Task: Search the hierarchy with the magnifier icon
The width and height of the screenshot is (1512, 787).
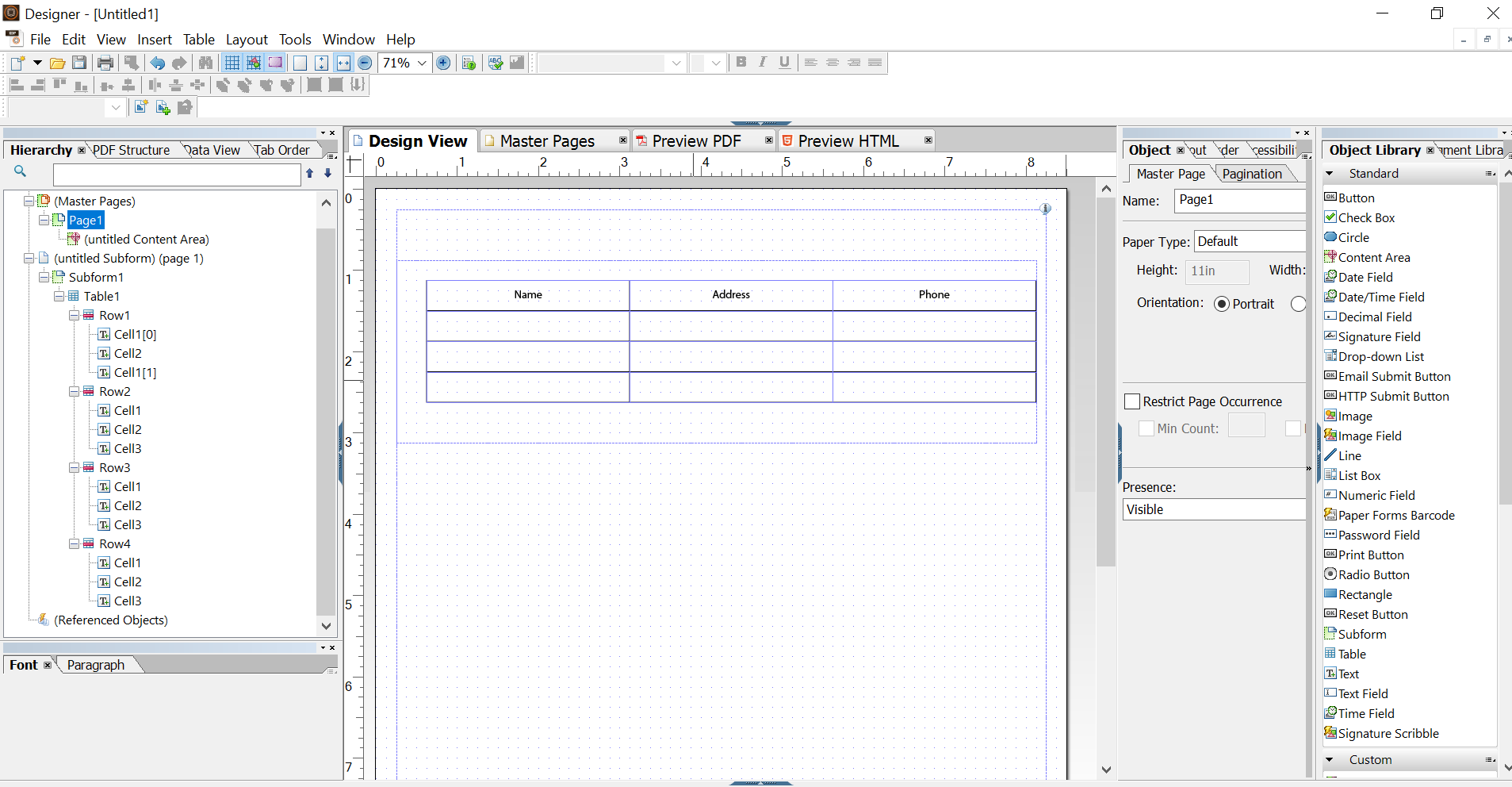Action: point(21,171)
